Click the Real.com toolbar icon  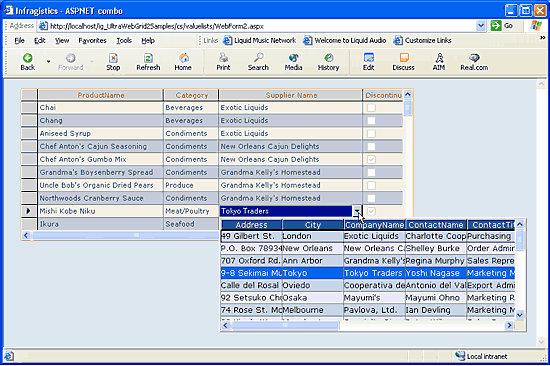pos(474,62)
